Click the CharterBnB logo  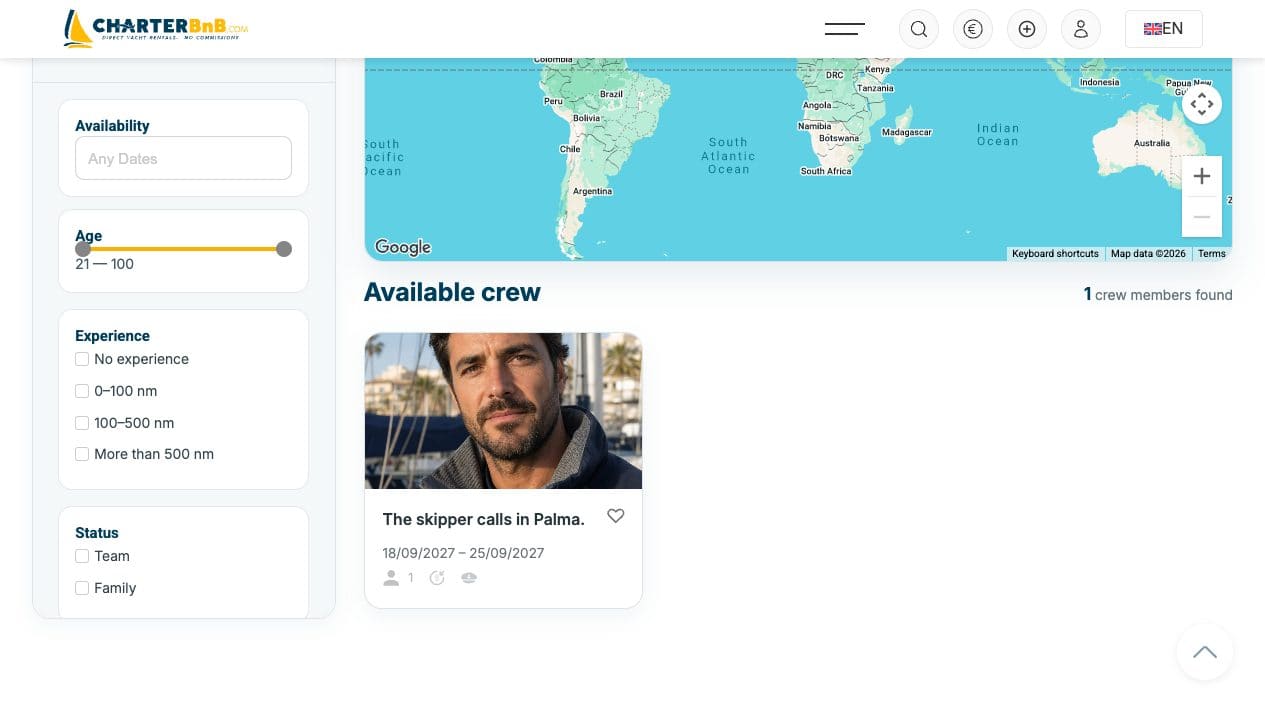click(x=156, y=29)
